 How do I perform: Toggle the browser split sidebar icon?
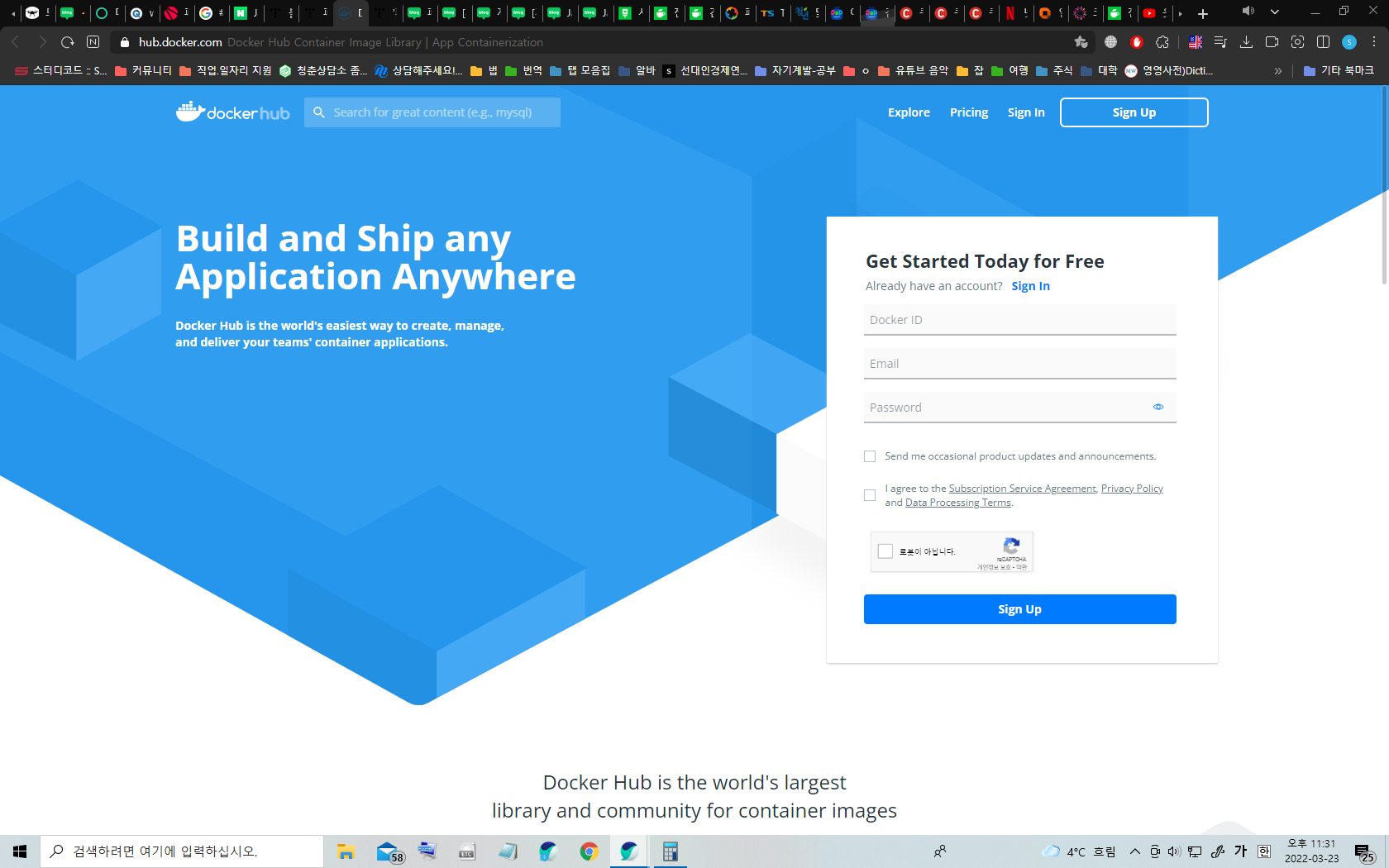[1323, 42]
